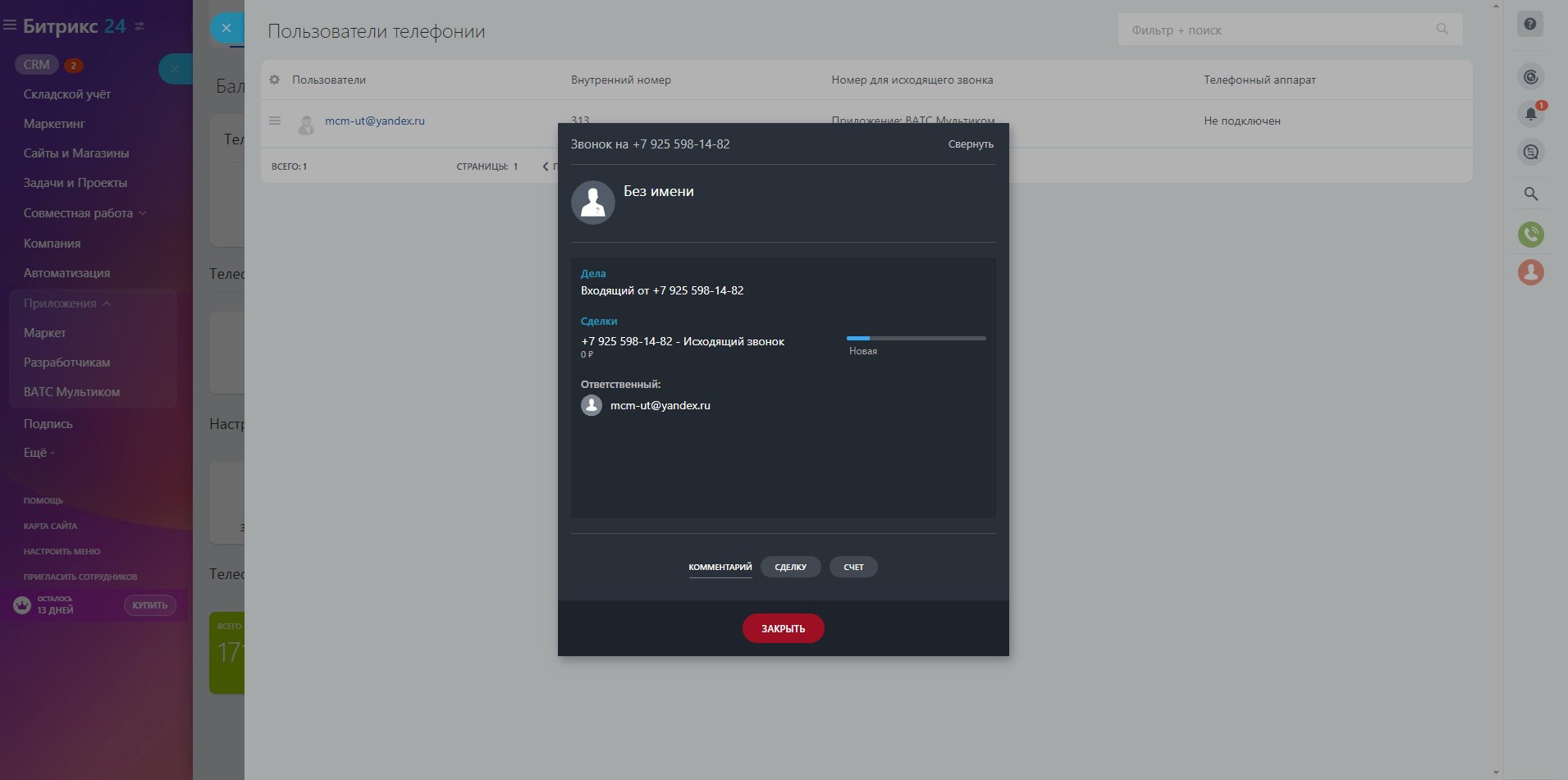The width and height of the screenshot is (1568, 780).
Task: Open КАРТА САЙТА link
Action: click(50, 526)
